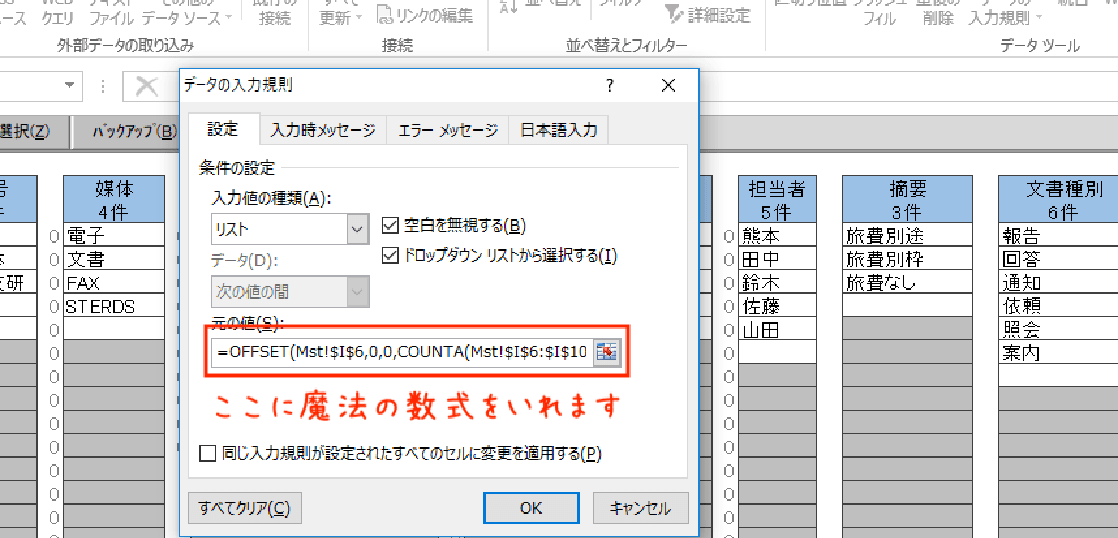1118x538 pixels.
Task: Click the すべてクリア(C) button
Action: pos(245,508)
